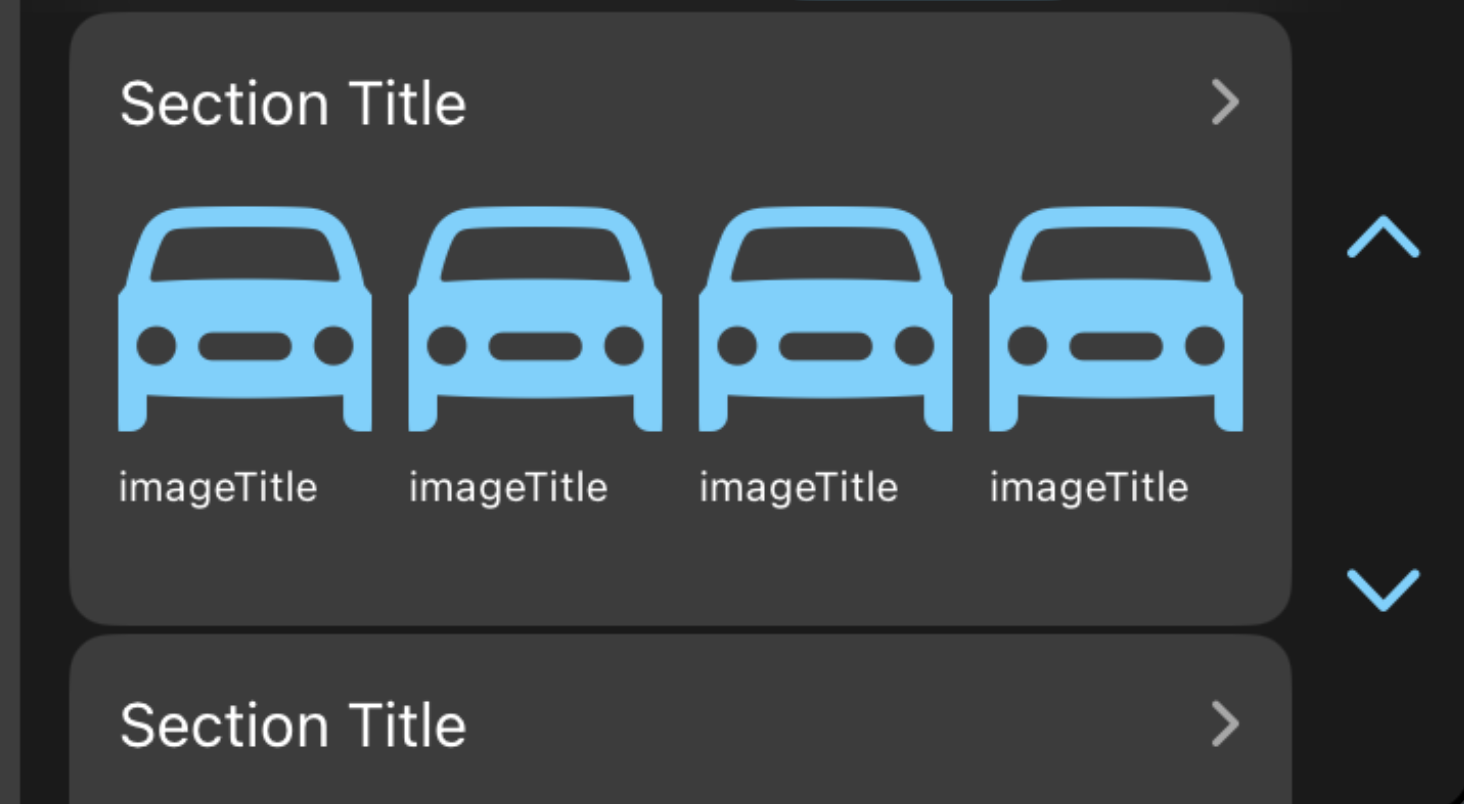
Task: Choose the third car icon
Action: [x=825, y=320]
